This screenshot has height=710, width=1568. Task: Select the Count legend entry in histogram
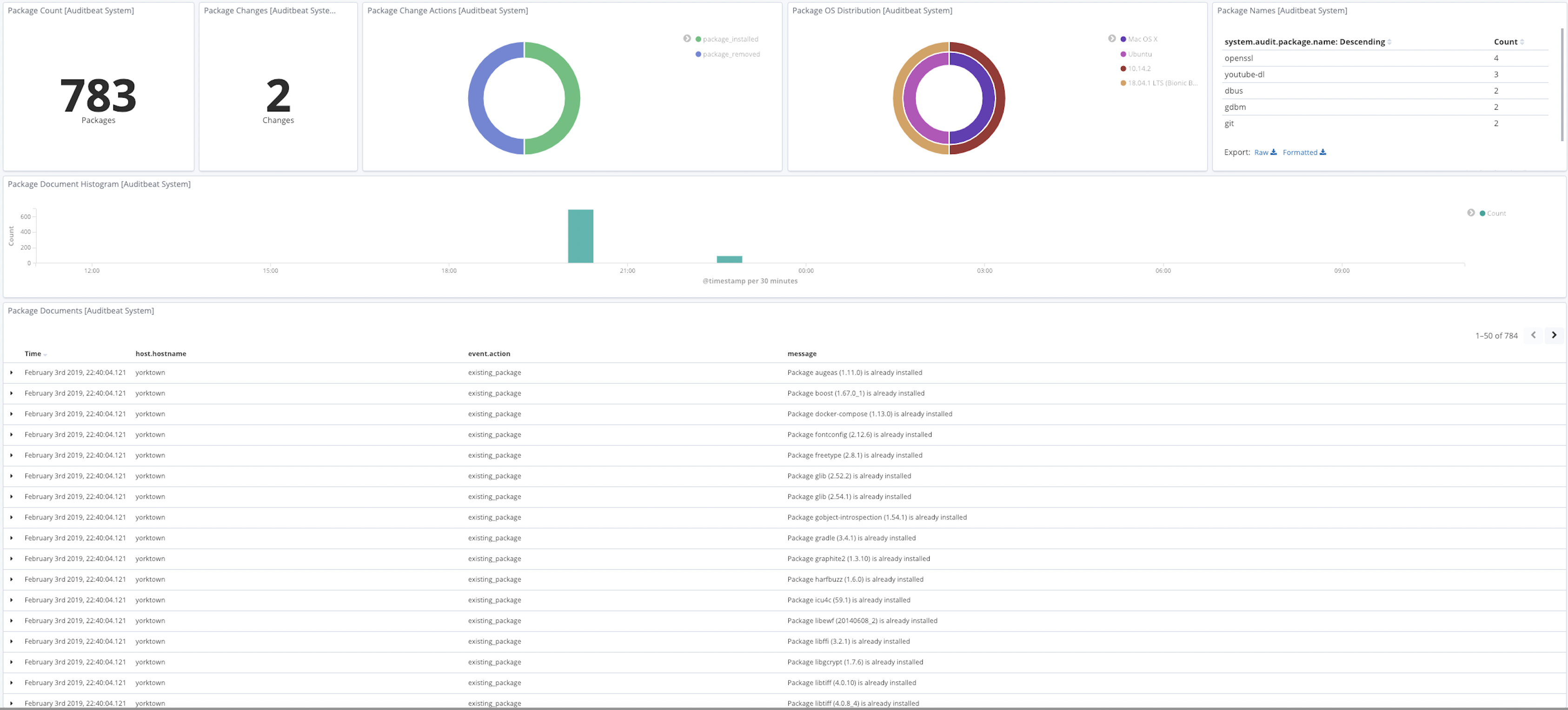[1493, 213]
